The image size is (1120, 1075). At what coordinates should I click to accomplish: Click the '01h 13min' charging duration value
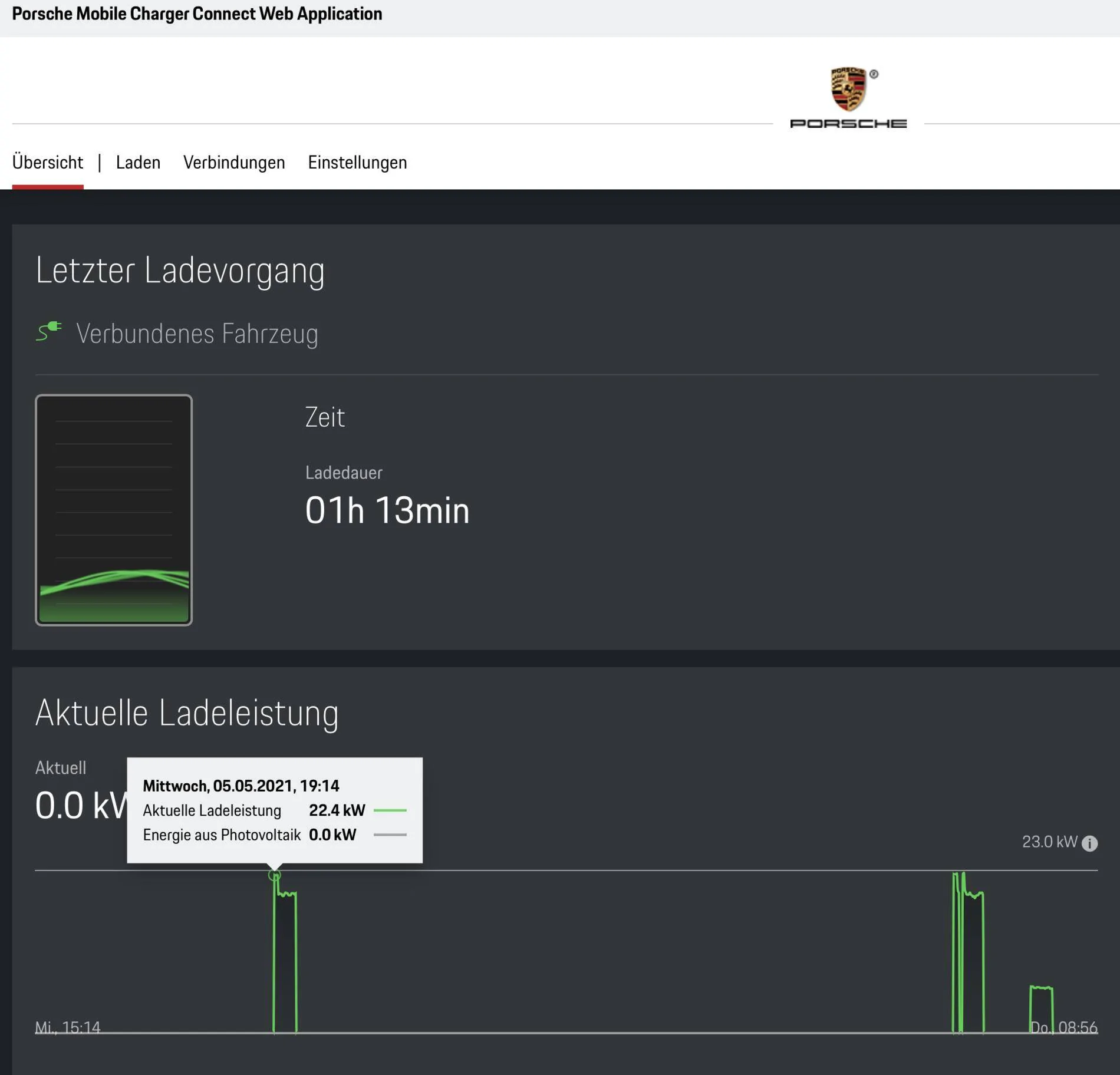(x=387, y=510)
